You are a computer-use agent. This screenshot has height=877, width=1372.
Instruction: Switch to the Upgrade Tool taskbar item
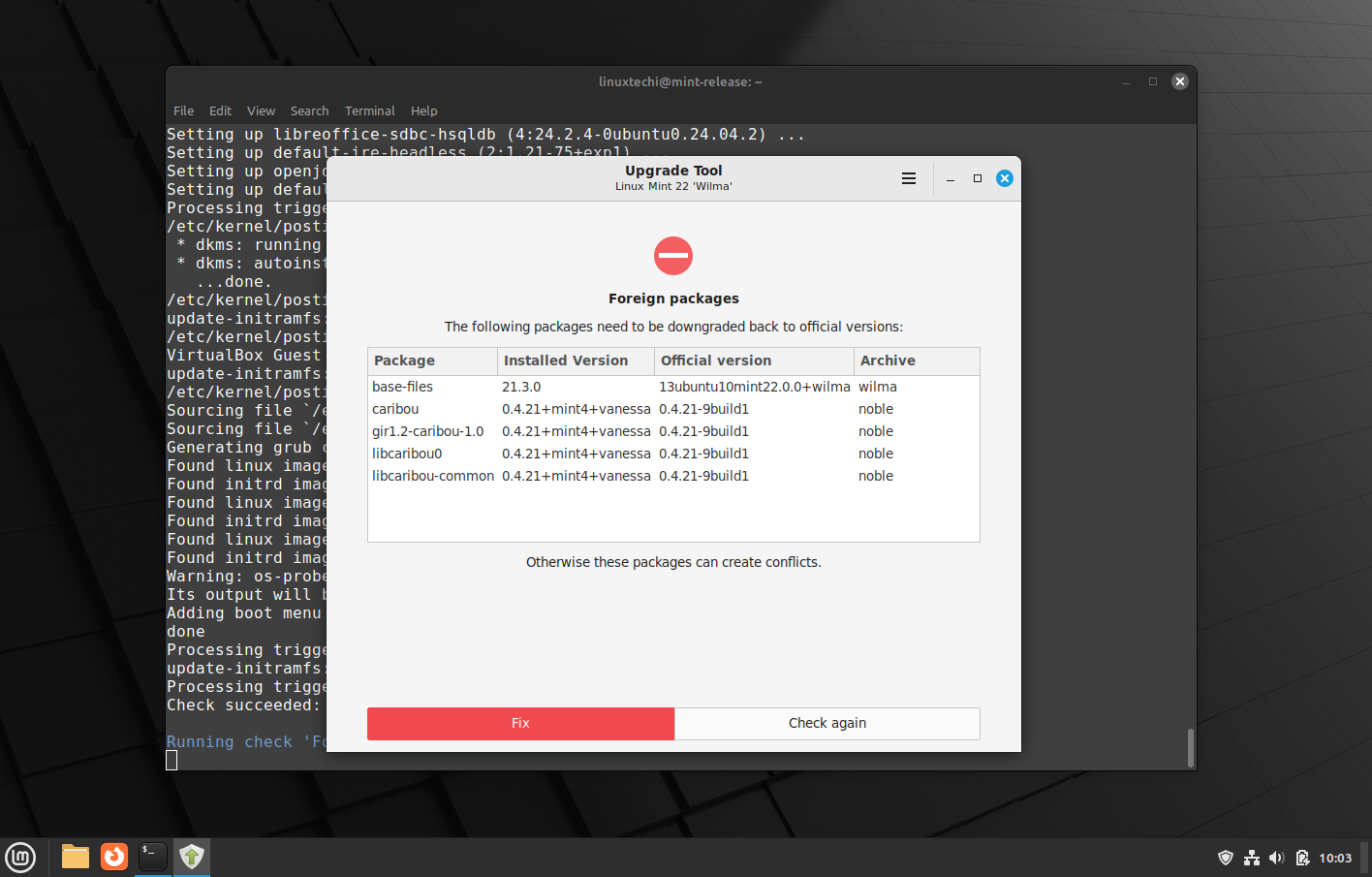[192, 857]
